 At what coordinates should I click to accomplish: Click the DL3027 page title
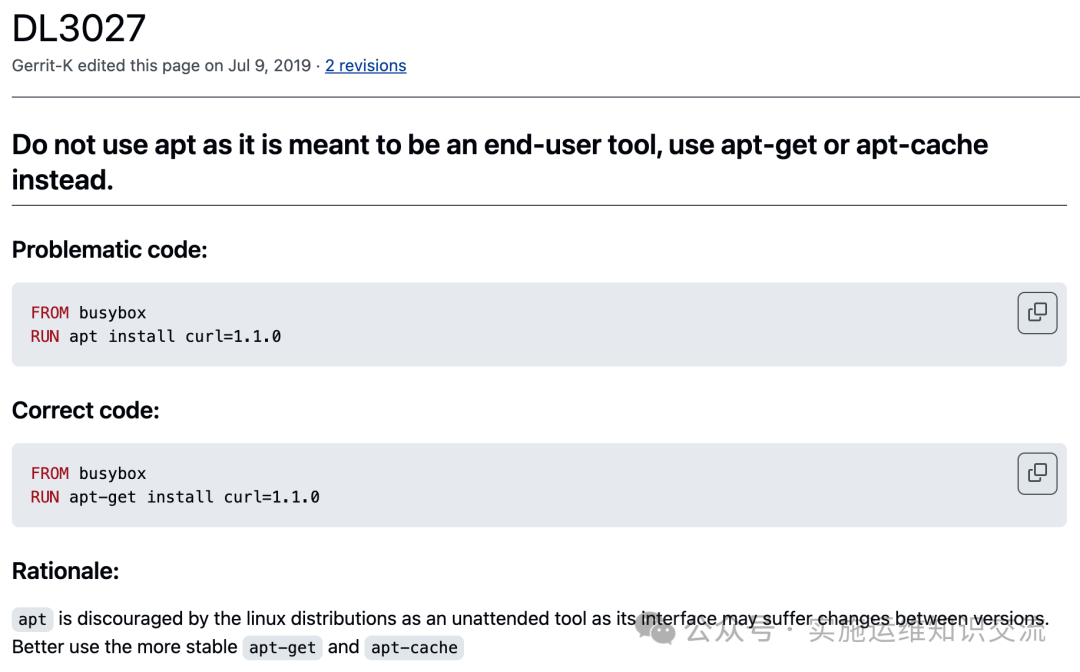(79, 28)
